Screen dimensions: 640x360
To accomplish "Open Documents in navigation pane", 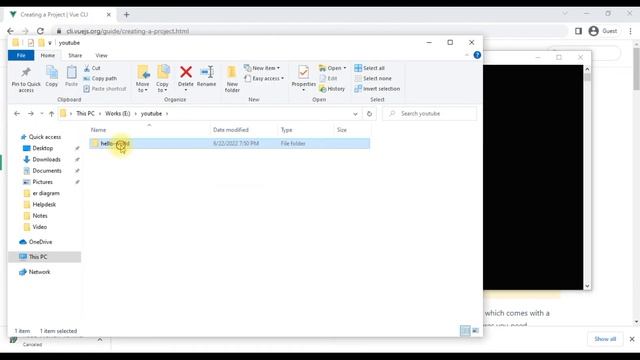I will click(x=42, y=171).
